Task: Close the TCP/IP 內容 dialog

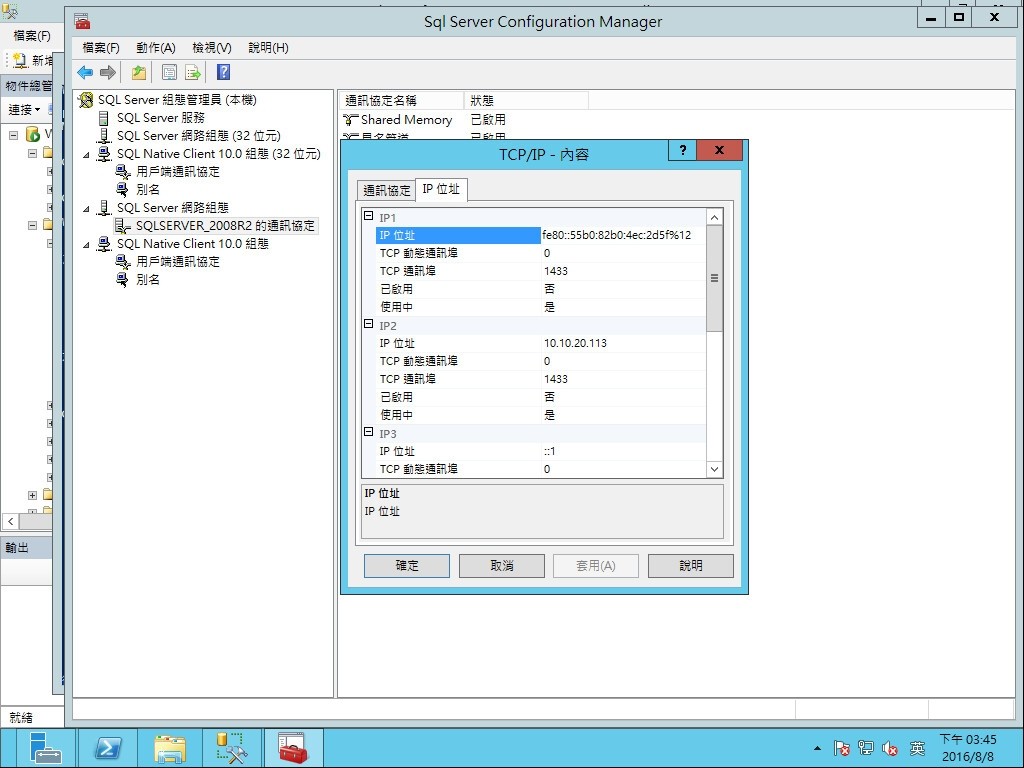Action: (x=719, y=150)
